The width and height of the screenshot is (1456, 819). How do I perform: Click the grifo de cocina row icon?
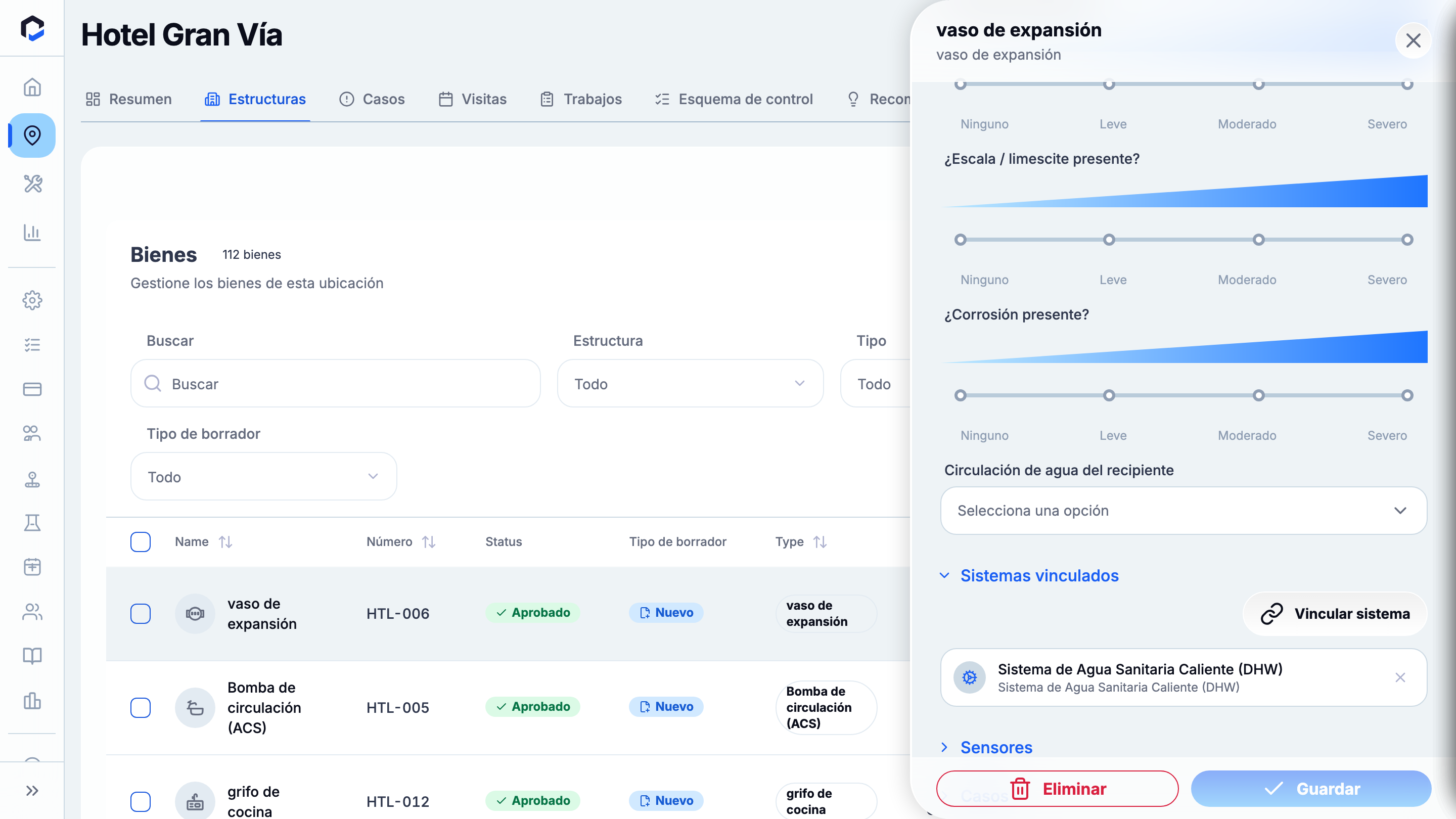[x=195, y=801]
